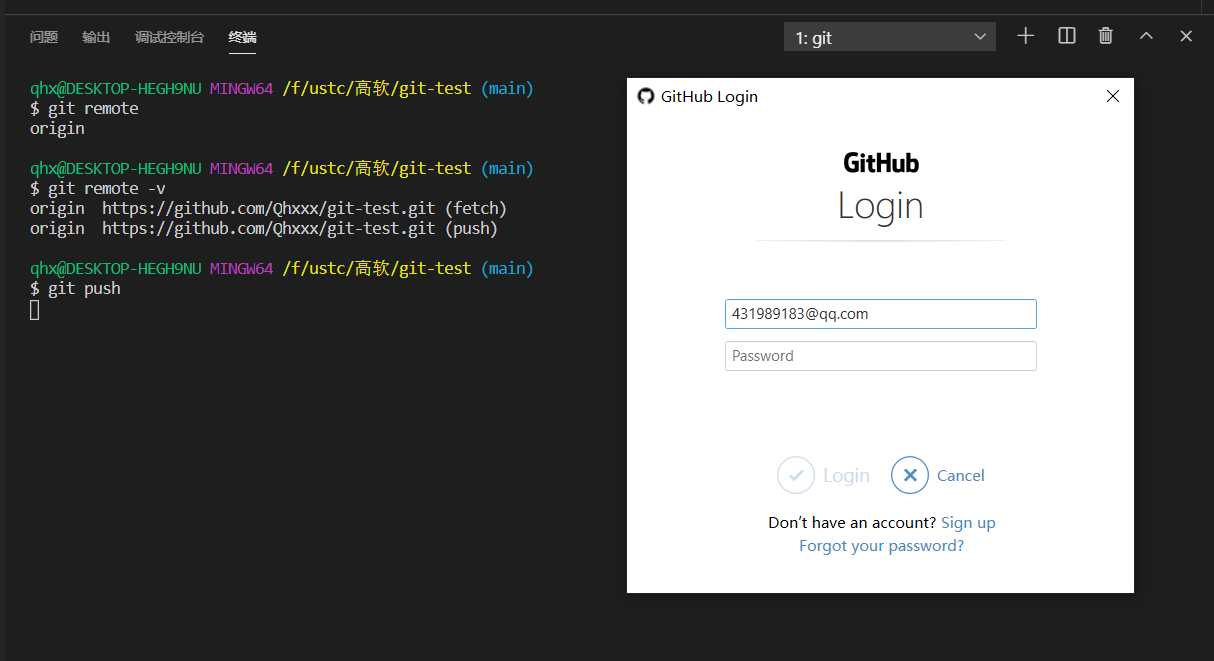1214x661 pixels.
Task: Close the GitHub Login dialog
Action: [1112, 96]
